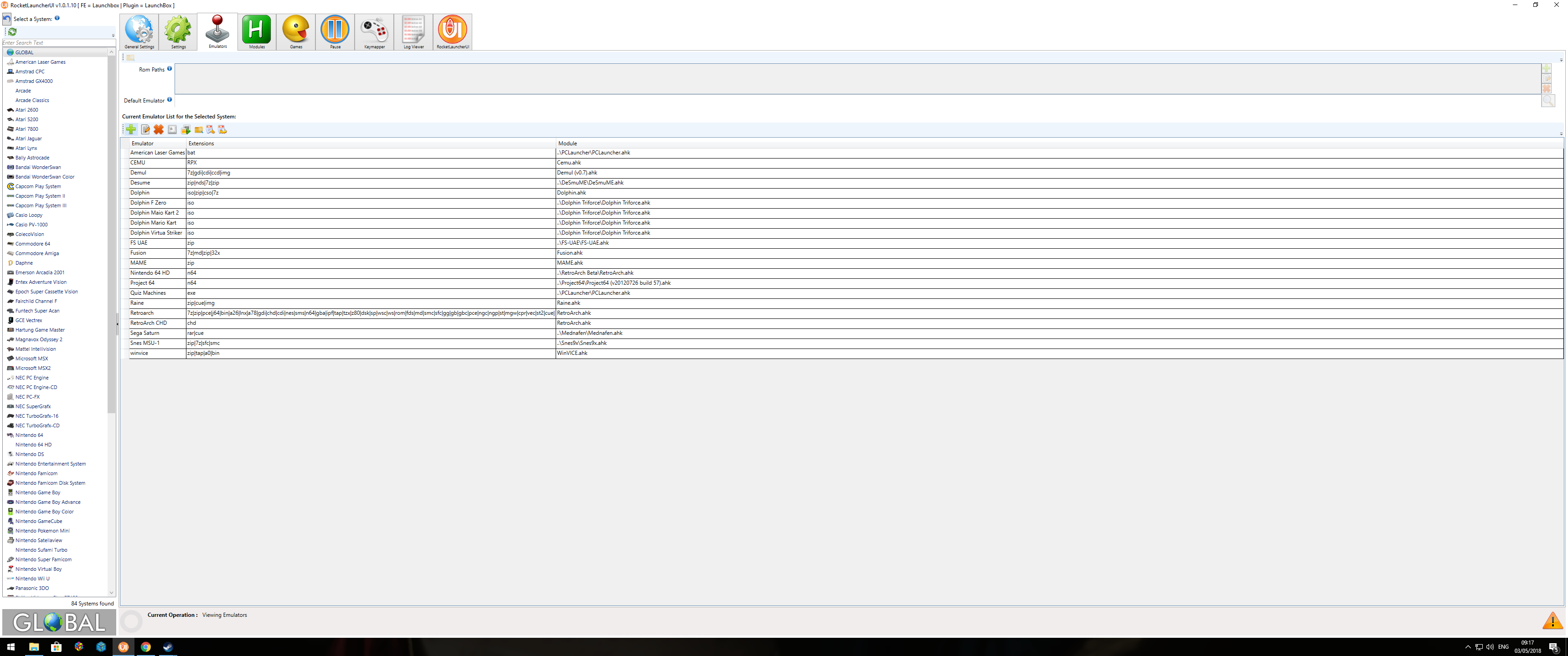This screenshot has width=1568, height=656.
Task: Click the orange X delete emulator icon
Action: click(159, 129)
